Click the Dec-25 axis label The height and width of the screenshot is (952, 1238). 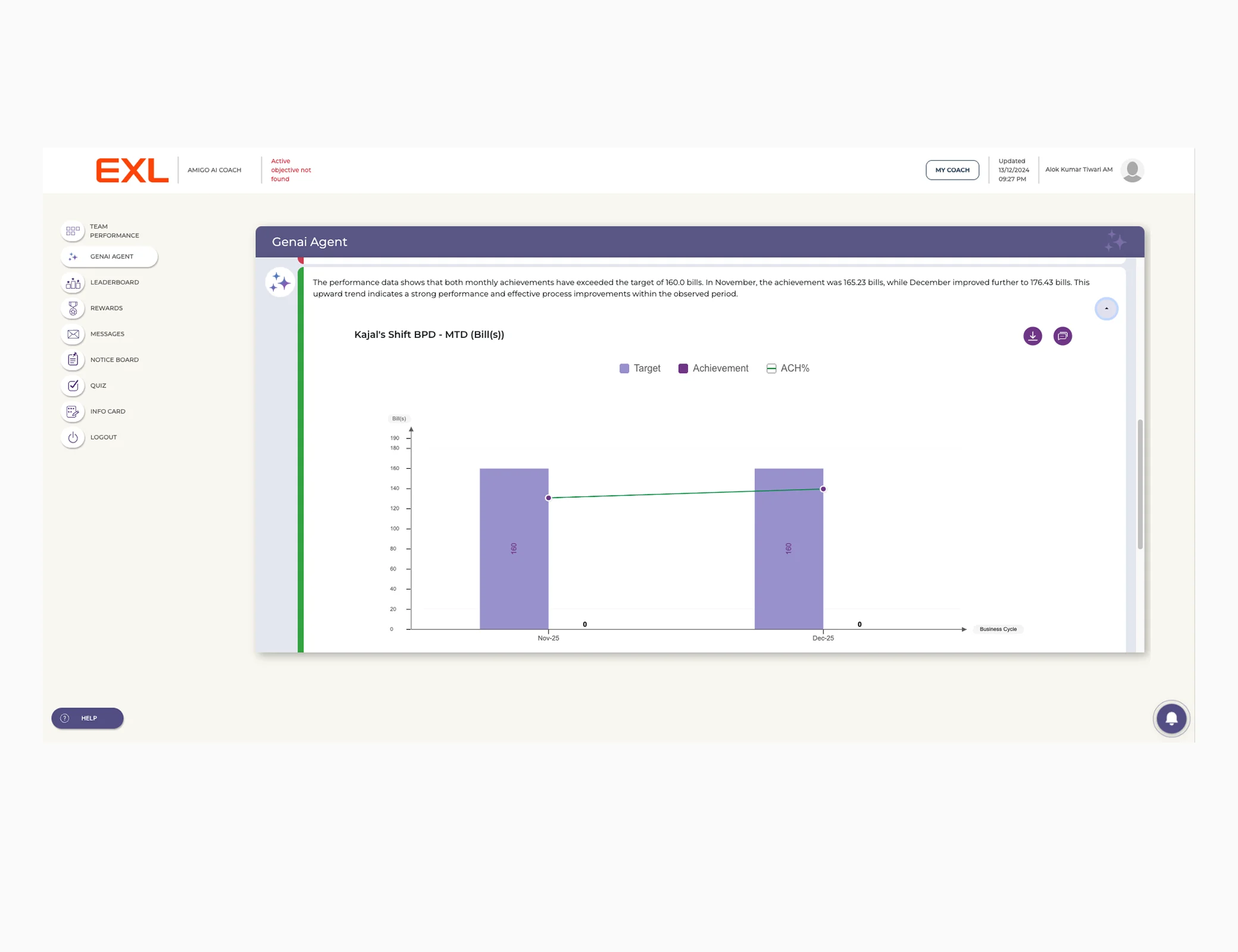pos(823,638)
